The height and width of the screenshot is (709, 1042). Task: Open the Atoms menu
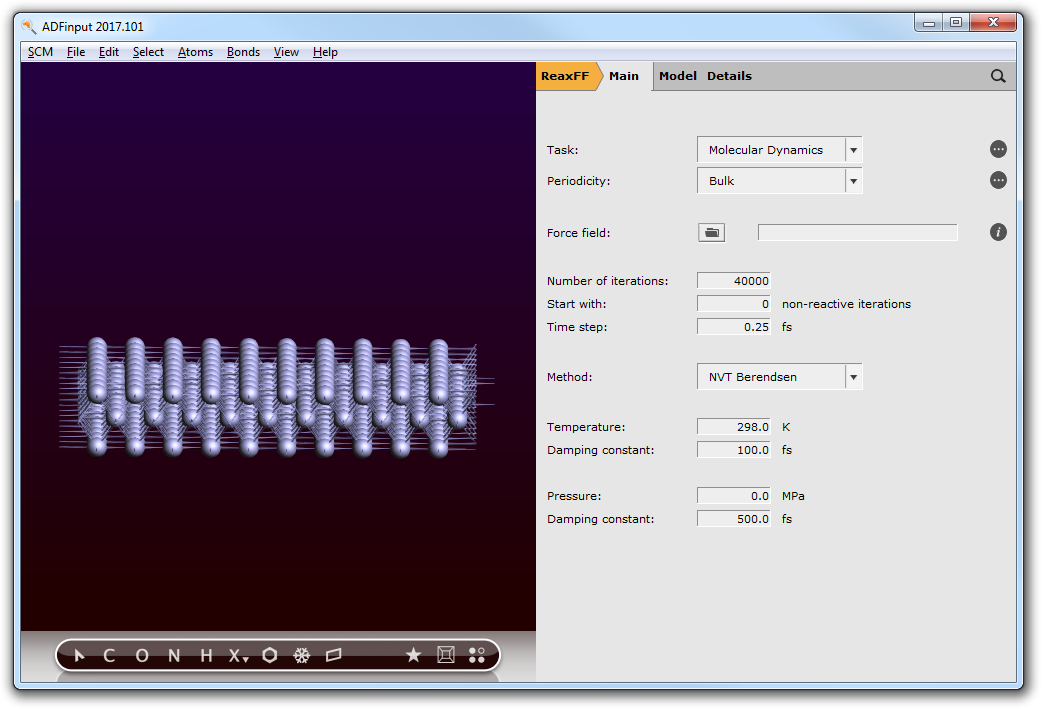click(195, 52)
